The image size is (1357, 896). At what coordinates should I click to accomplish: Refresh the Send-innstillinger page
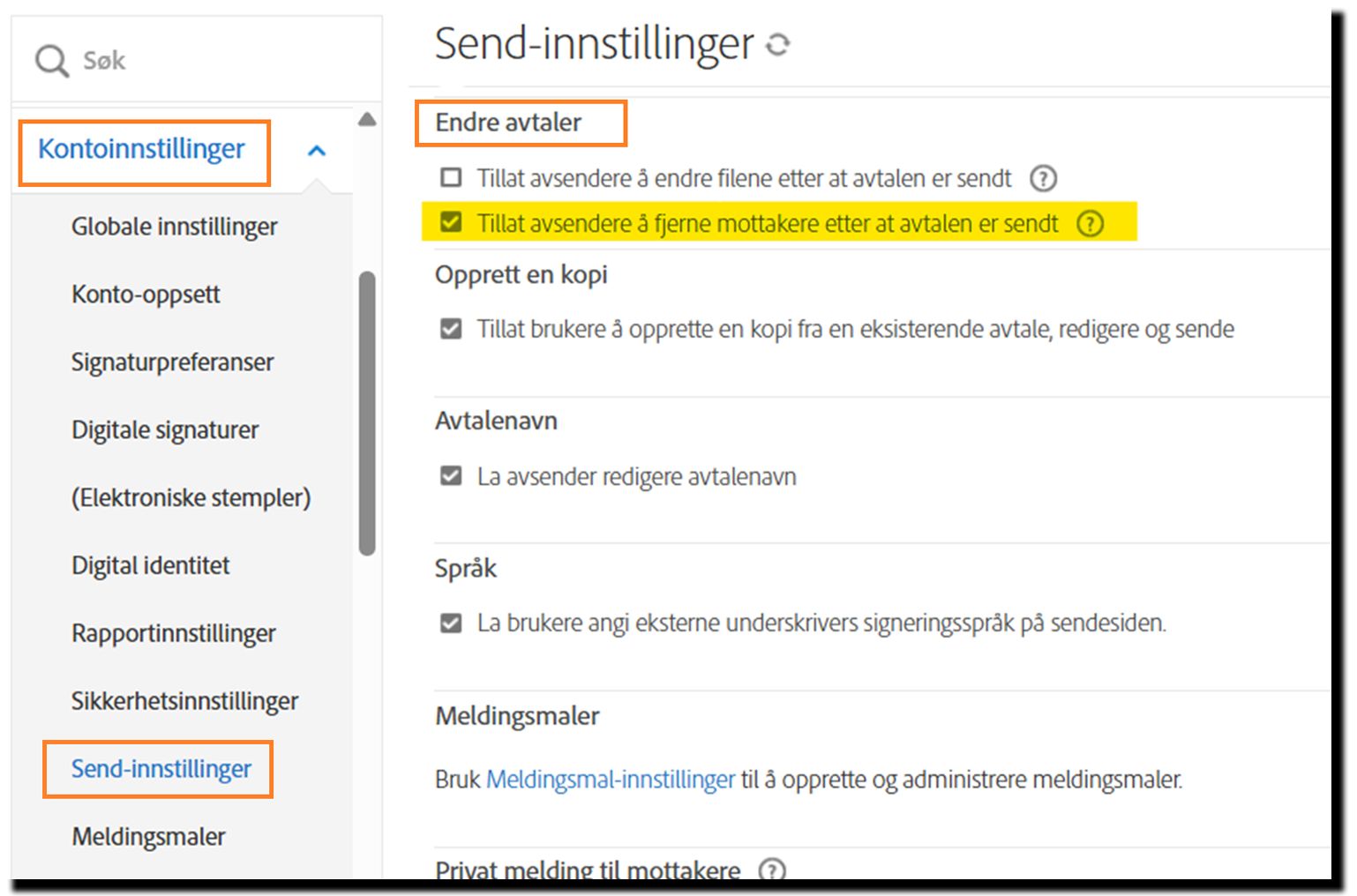pyautogui.click(x=777, y=43)
